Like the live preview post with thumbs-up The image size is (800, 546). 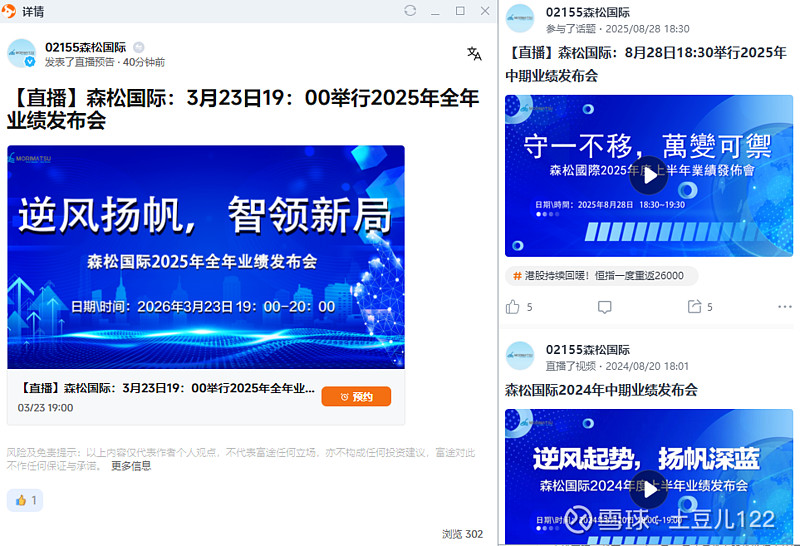click(25, 500)
